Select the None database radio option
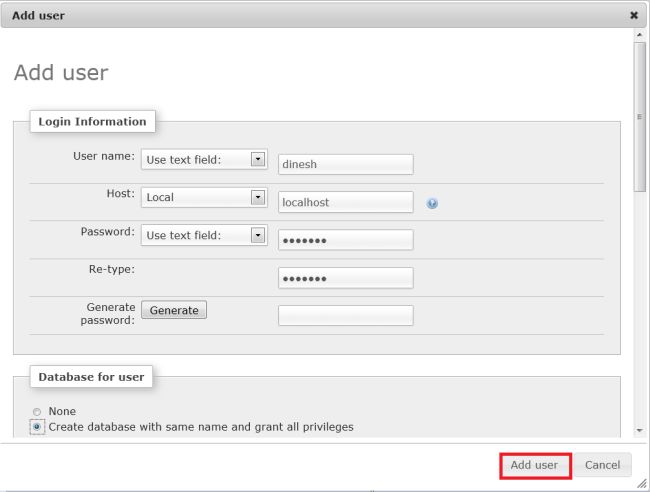This screenshot has width=650, height=492. tap(37, 412)
